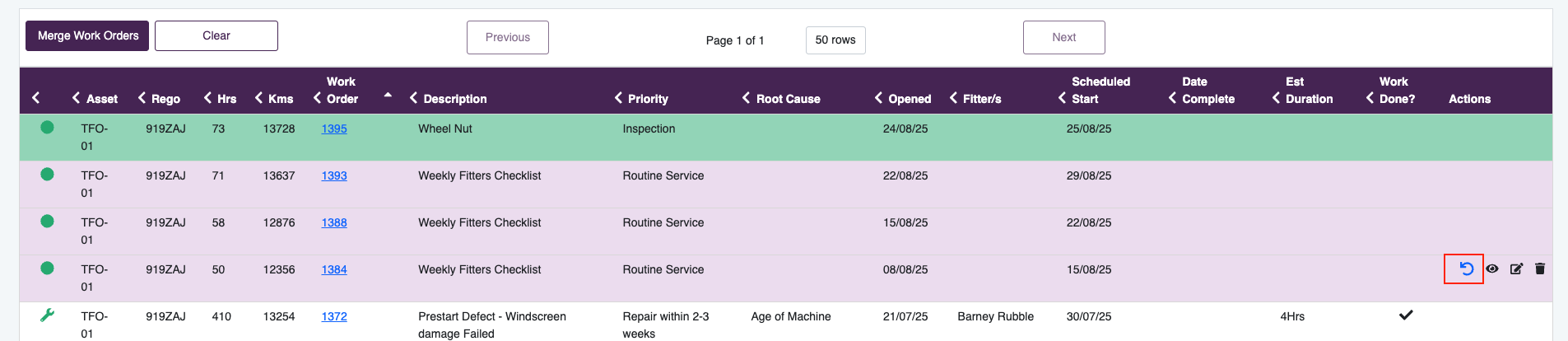
Task: Select Barney Rubble fitter cell
Action: click(995, 316)
